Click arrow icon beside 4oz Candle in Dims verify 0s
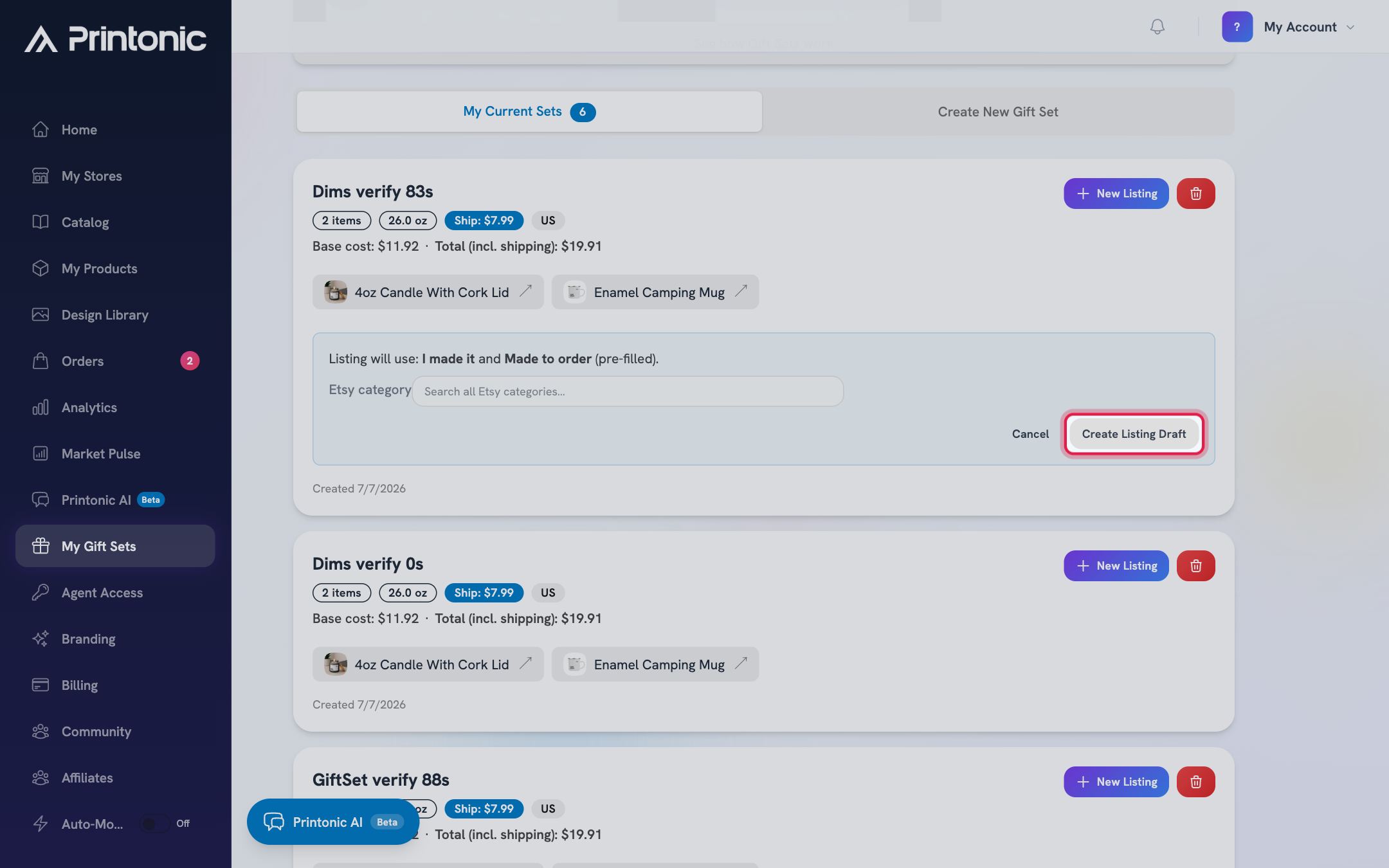Screen dimensions: 1389x868 [x=526, y=663]
